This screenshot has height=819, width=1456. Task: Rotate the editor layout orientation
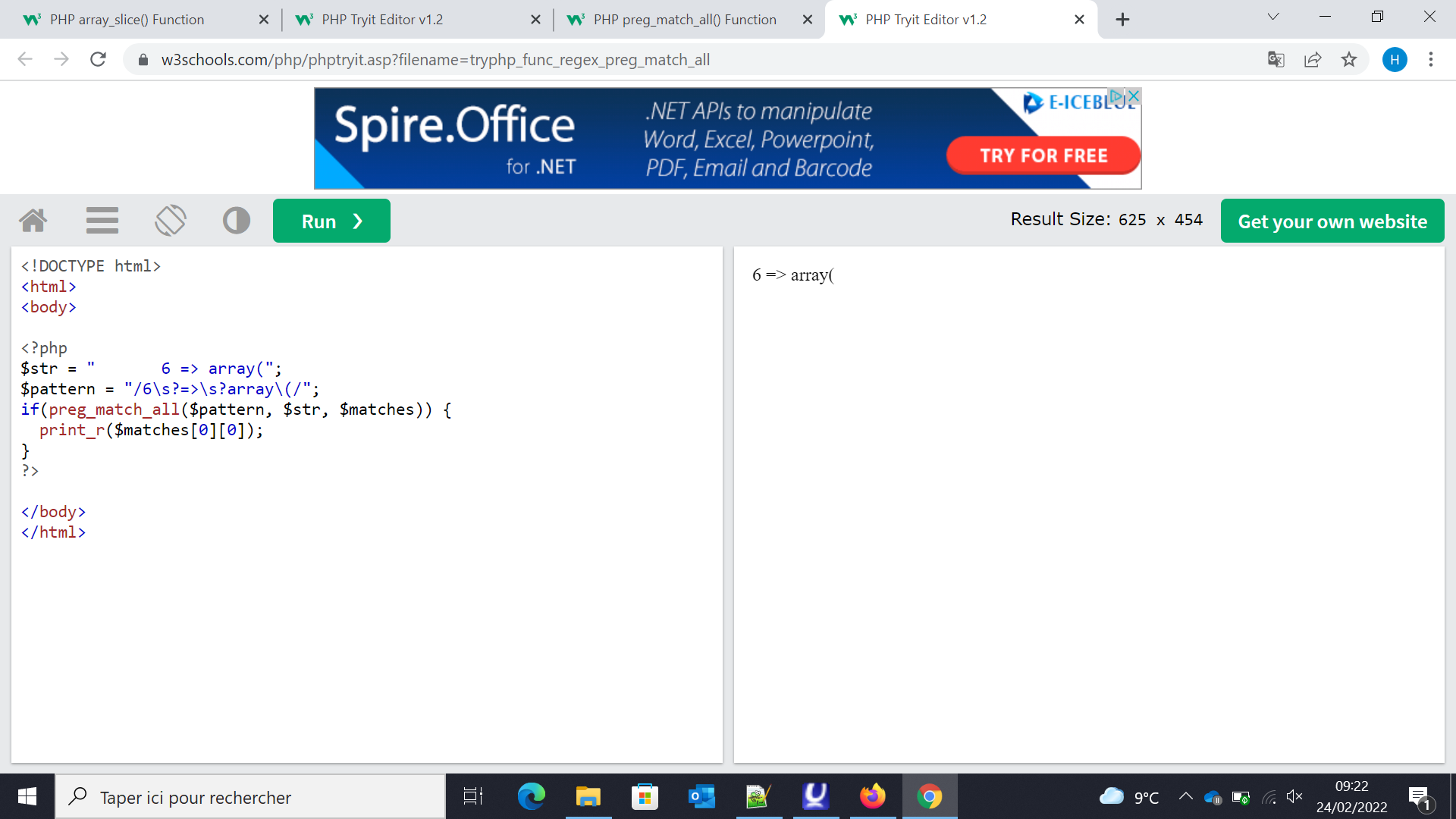point(171,221)
